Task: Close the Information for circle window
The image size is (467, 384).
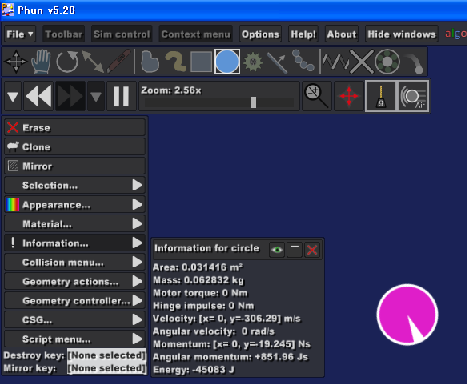Action: pos(312,250)
